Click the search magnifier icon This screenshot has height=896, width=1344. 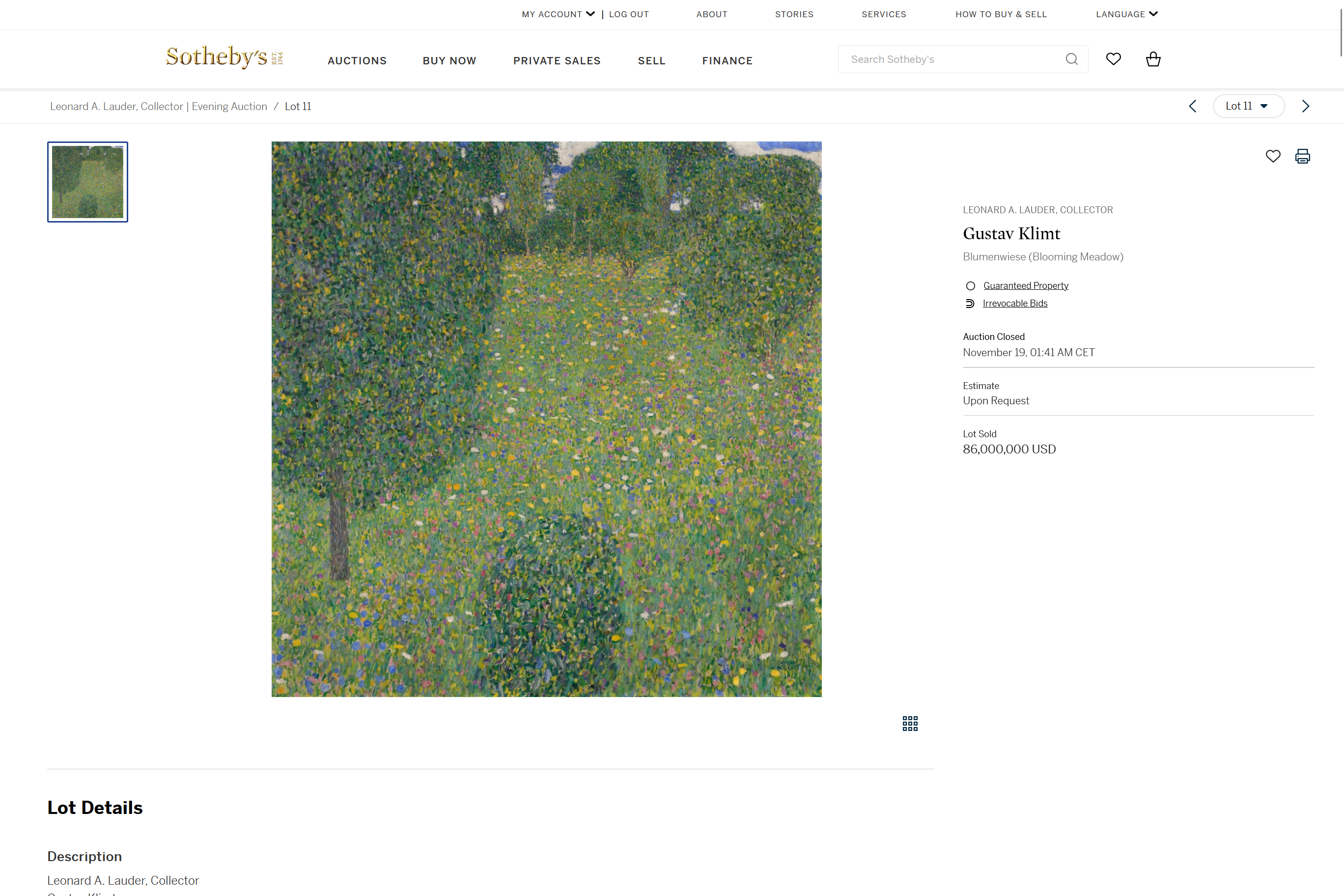[x=1071, y=59]
